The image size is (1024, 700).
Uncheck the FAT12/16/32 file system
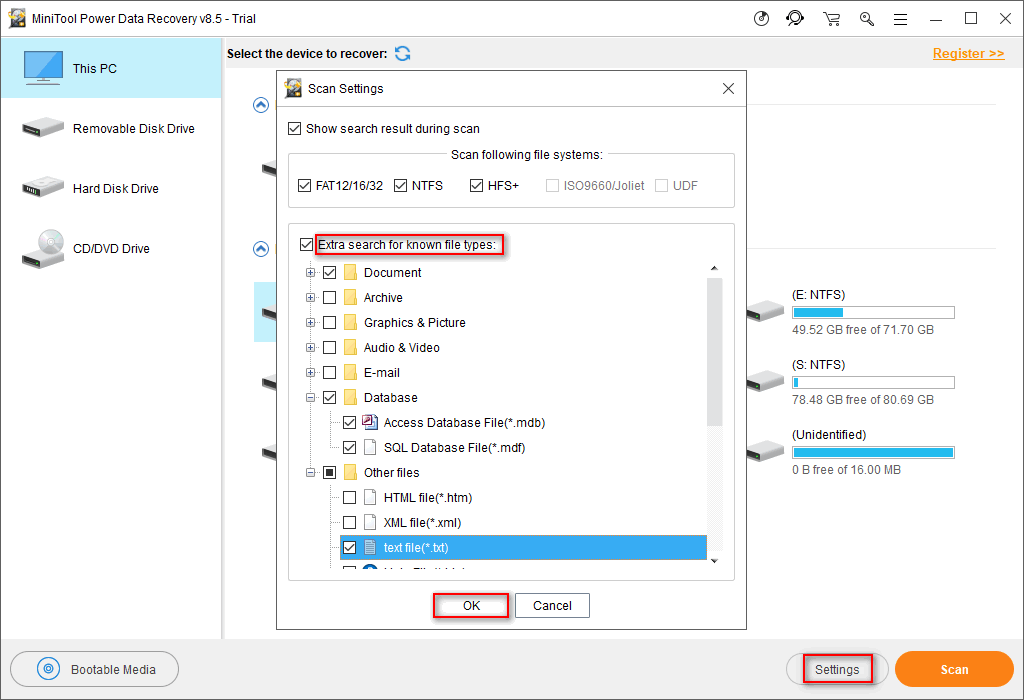click(304, 185)
